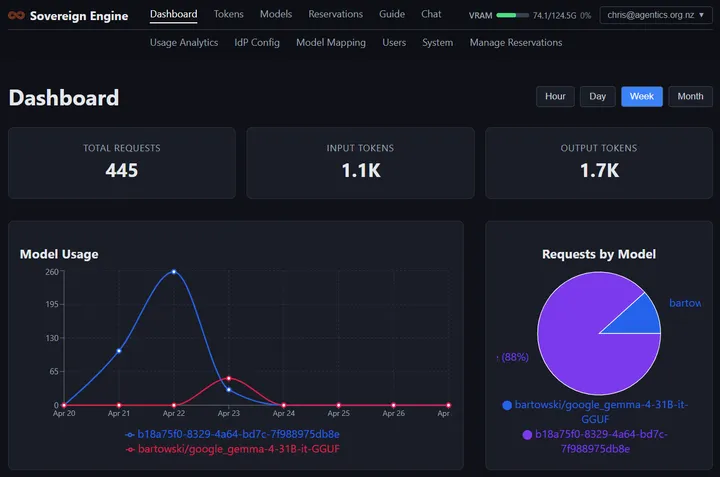Open the Tokens tab
Screen dimensions: 720x477
pyautogui.click(x=228, y=14)
